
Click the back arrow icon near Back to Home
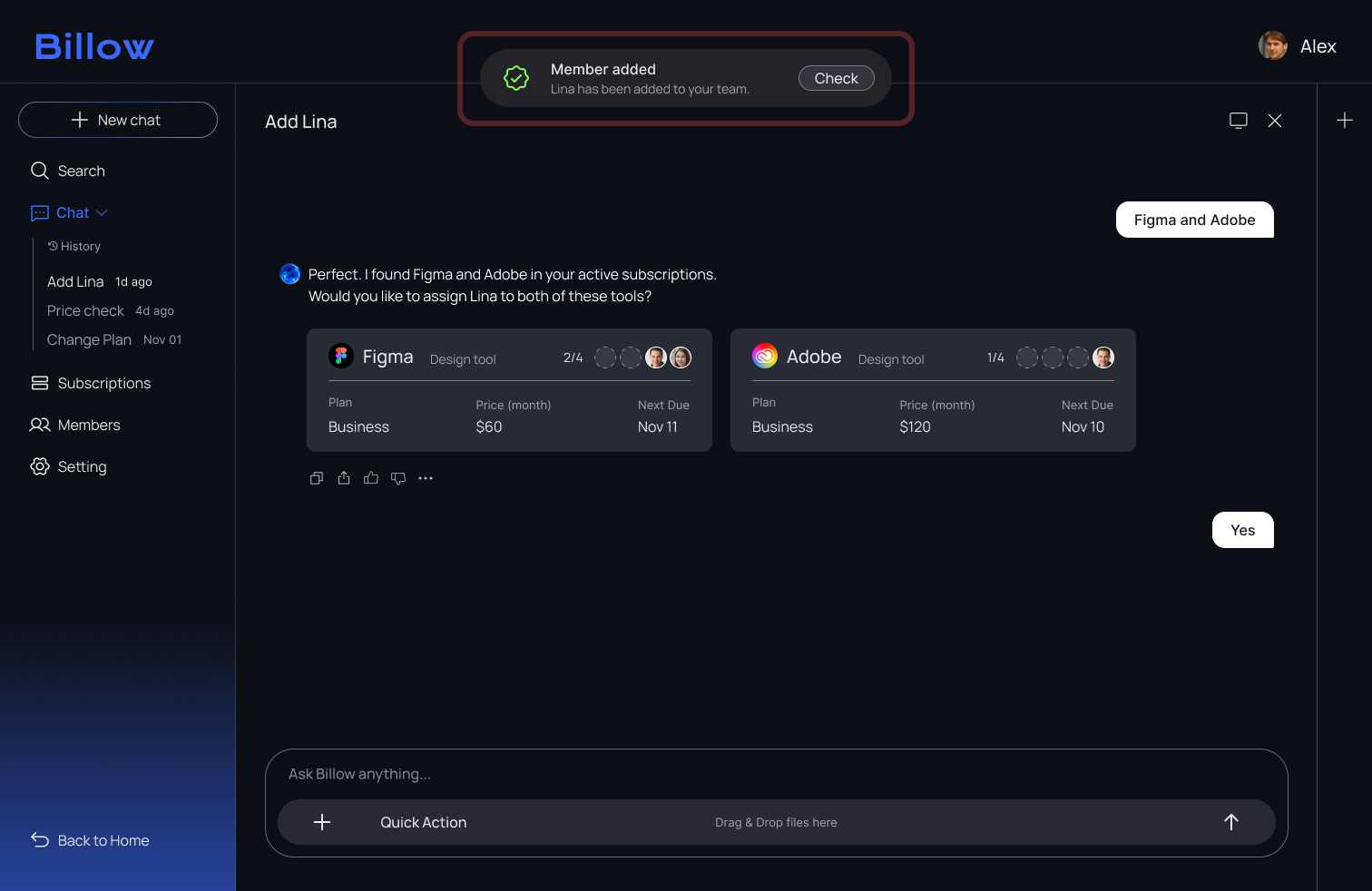[40, 840]
